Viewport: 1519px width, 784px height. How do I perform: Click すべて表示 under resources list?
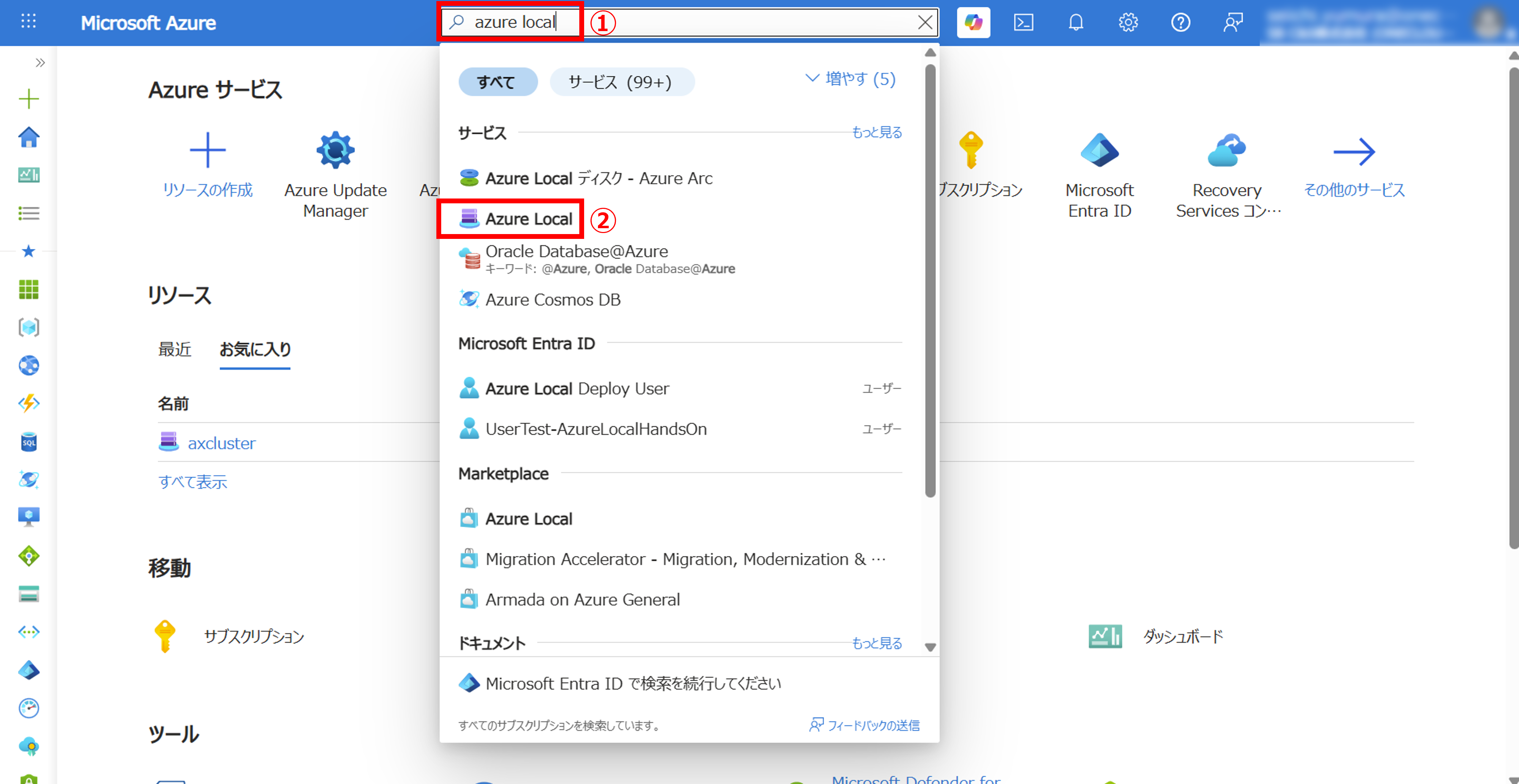tap(192, 482)
